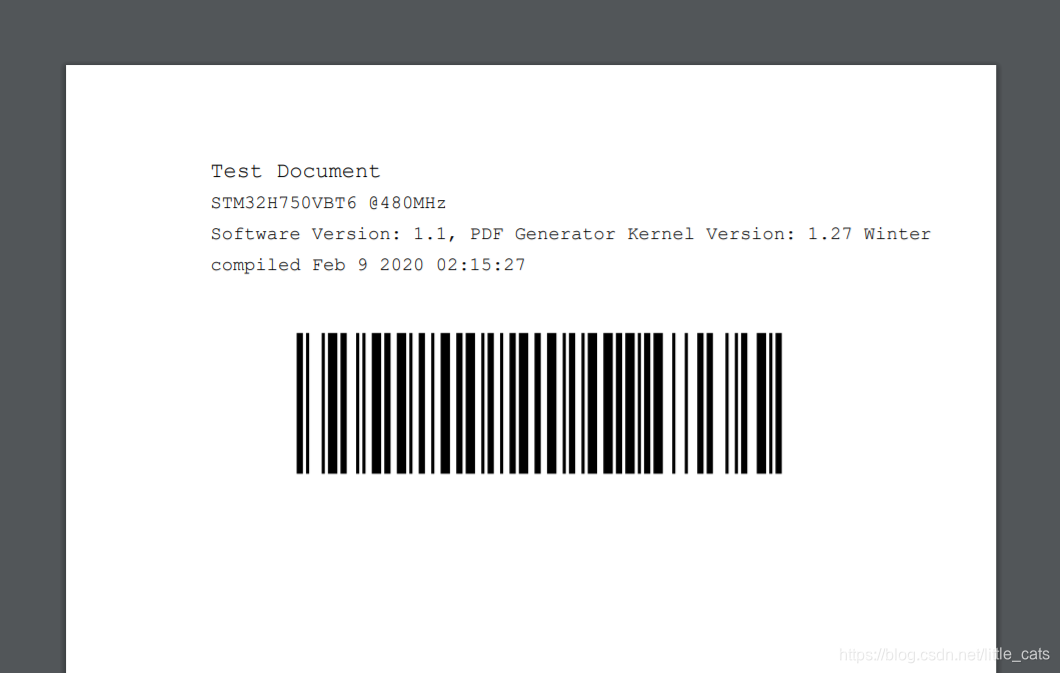This screenshot has height=673, width=1060.
Task: Click the 'STM32H750VBT6 @480MHz' line
Action: click(329, 203)
